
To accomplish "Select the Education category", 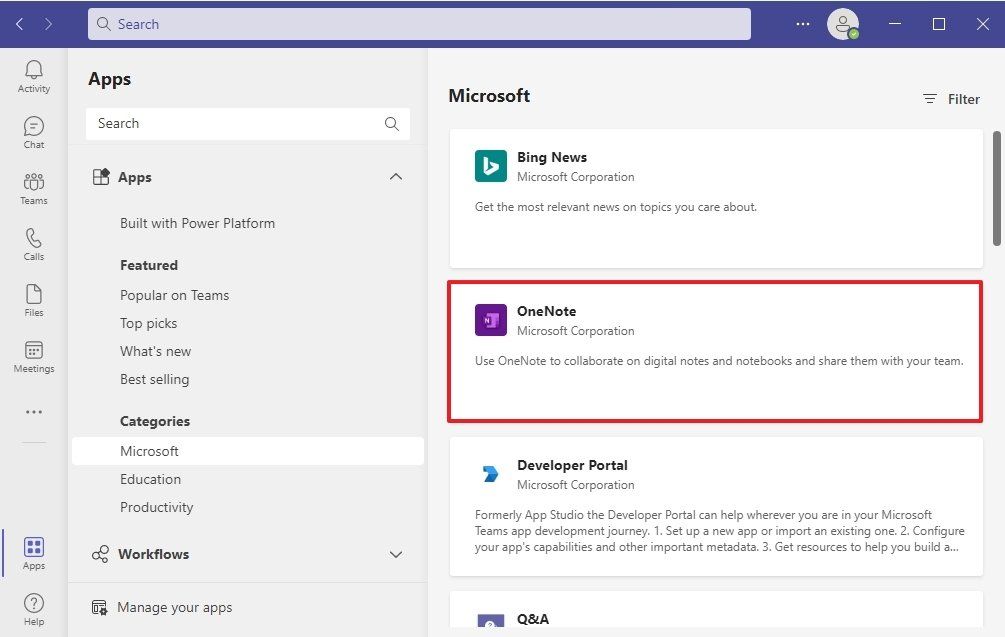I will (150, 479).
